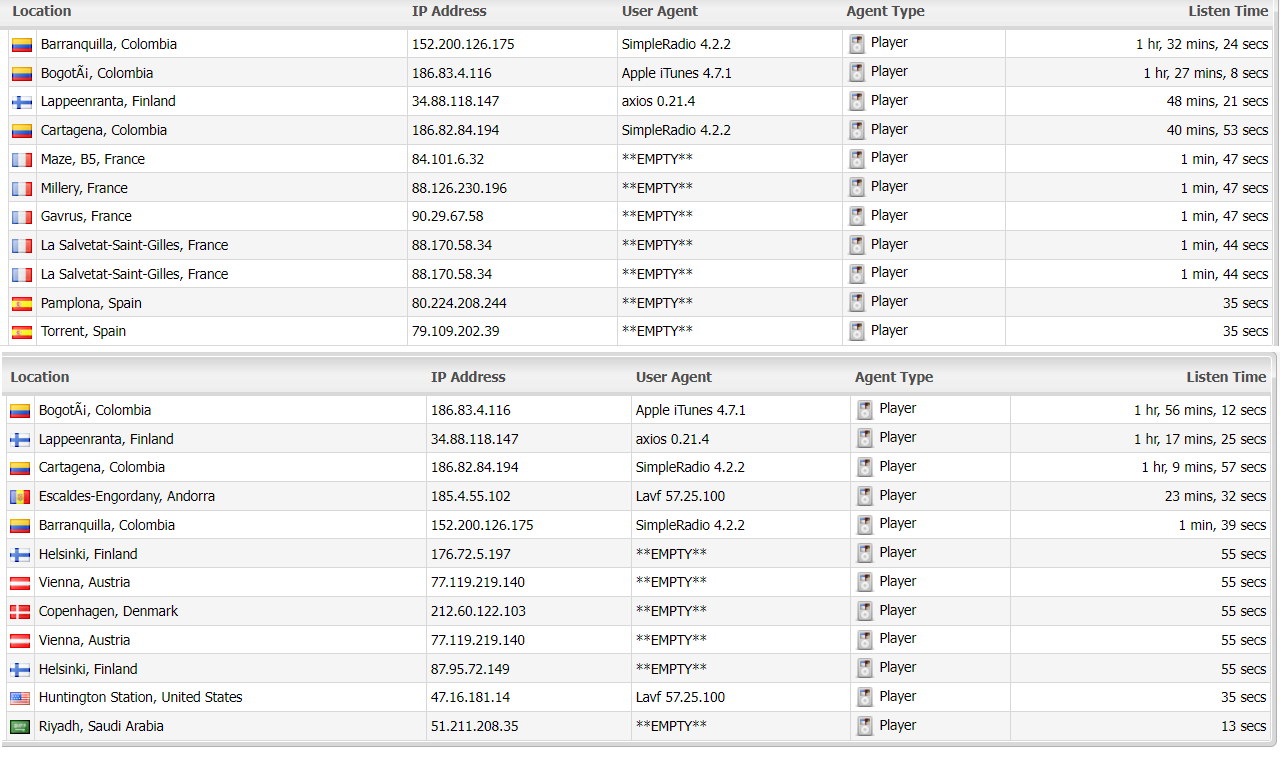Sort by Listen Time header in the upper table

[1227, 11]
